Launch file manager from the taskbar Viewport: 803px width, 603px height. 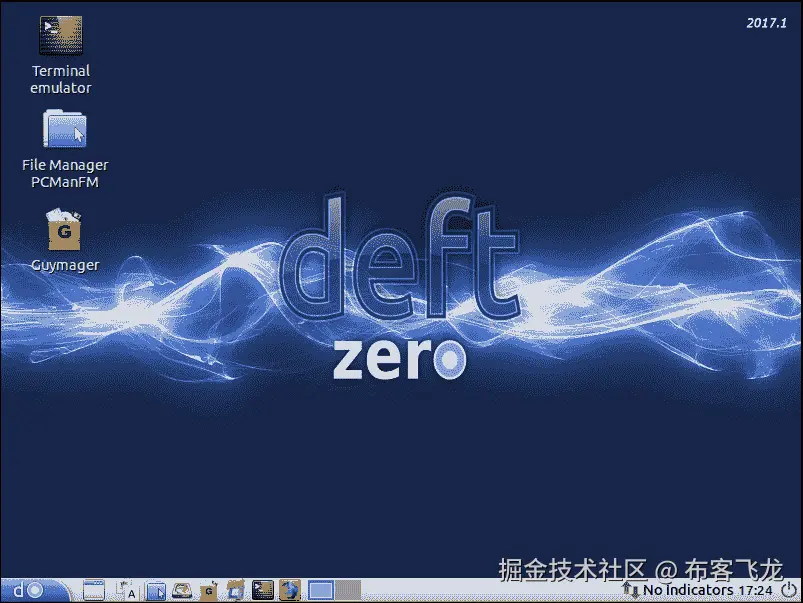tap(156, 591)
